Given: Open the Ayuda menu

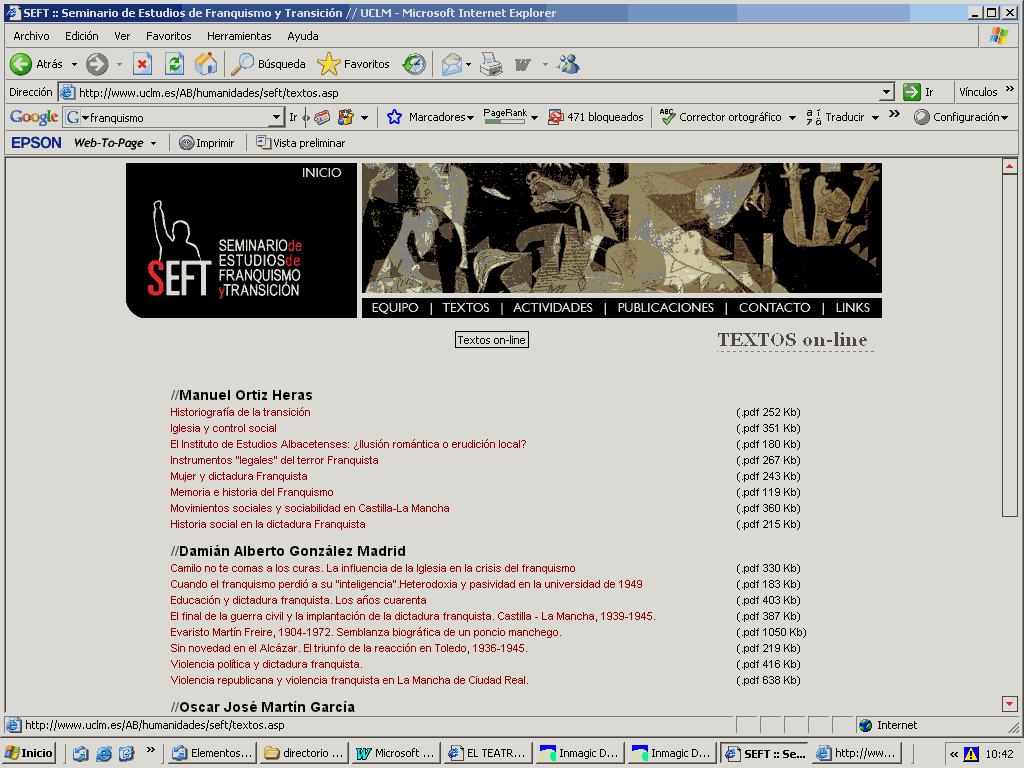Looking at the screenshot, I should point(303,36).
